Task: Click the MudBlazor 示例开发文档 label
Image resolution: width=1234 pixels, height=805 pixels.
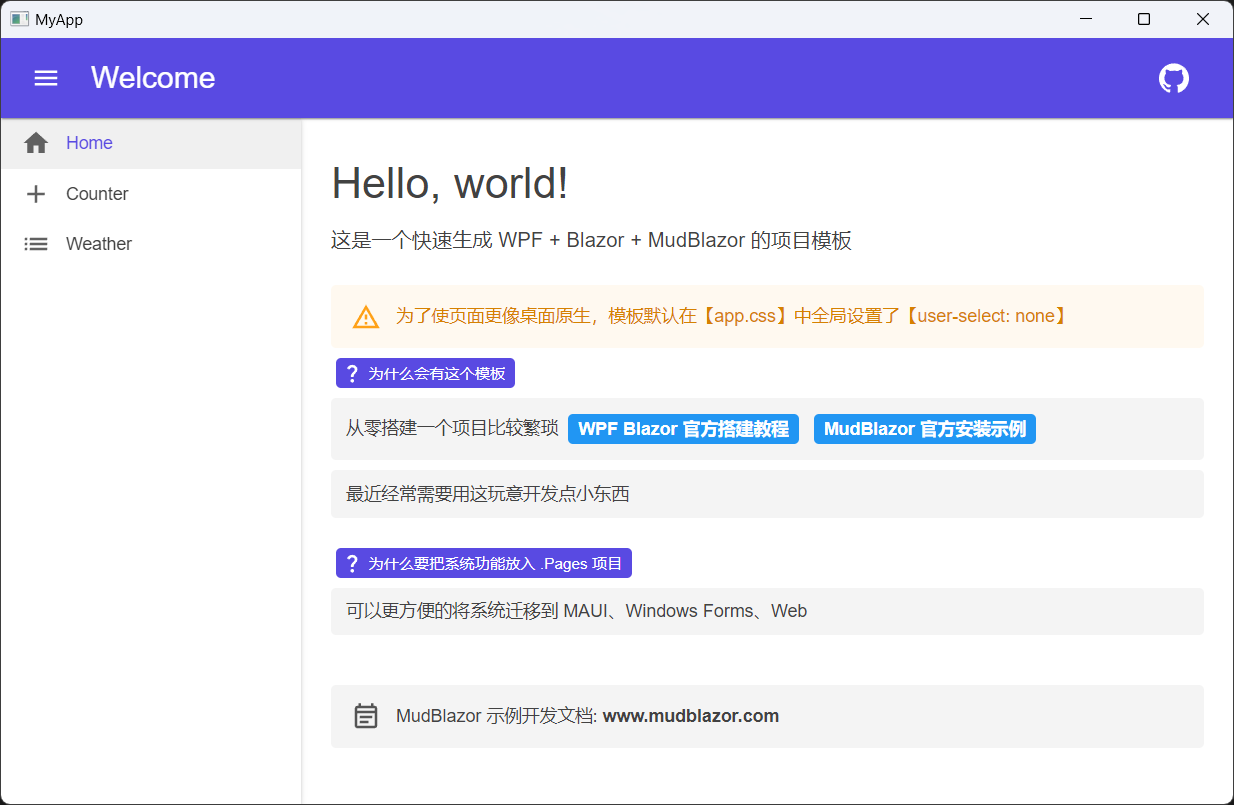Action: (497, 716)
